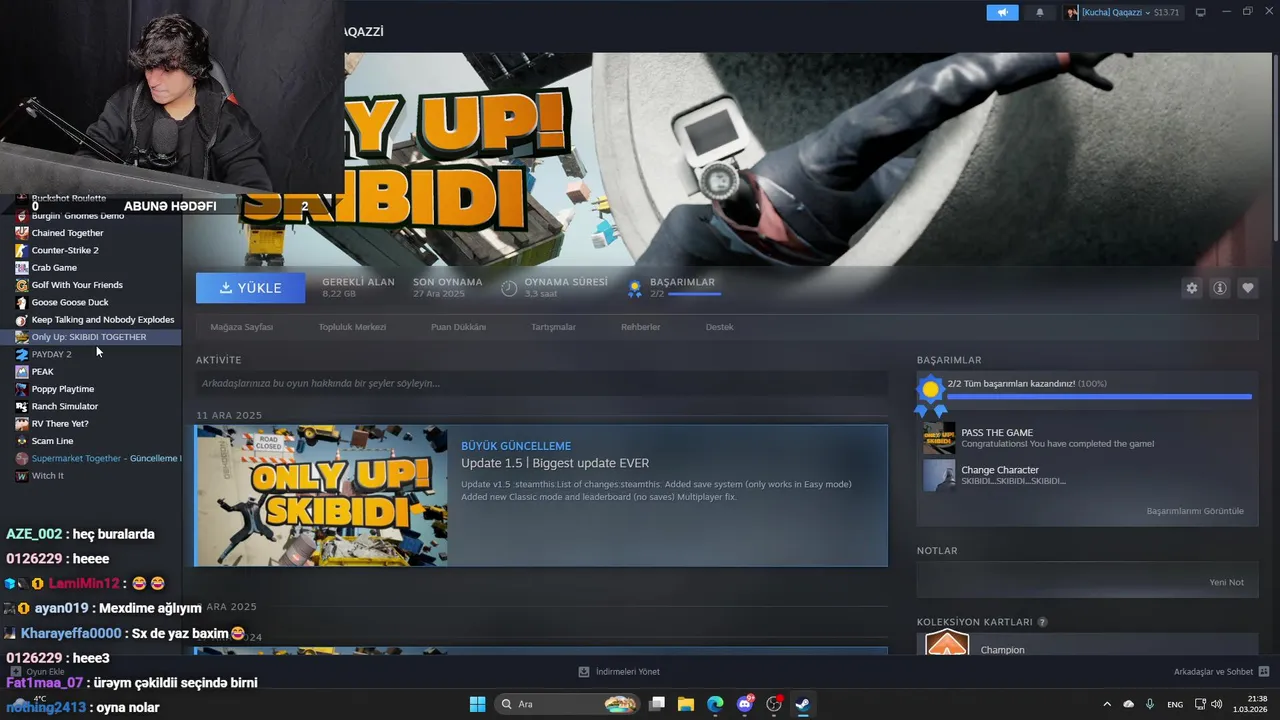Click İndirmeleri Yönet downloads link
The height and width of the screenshot is (720, 1280).
619,672
